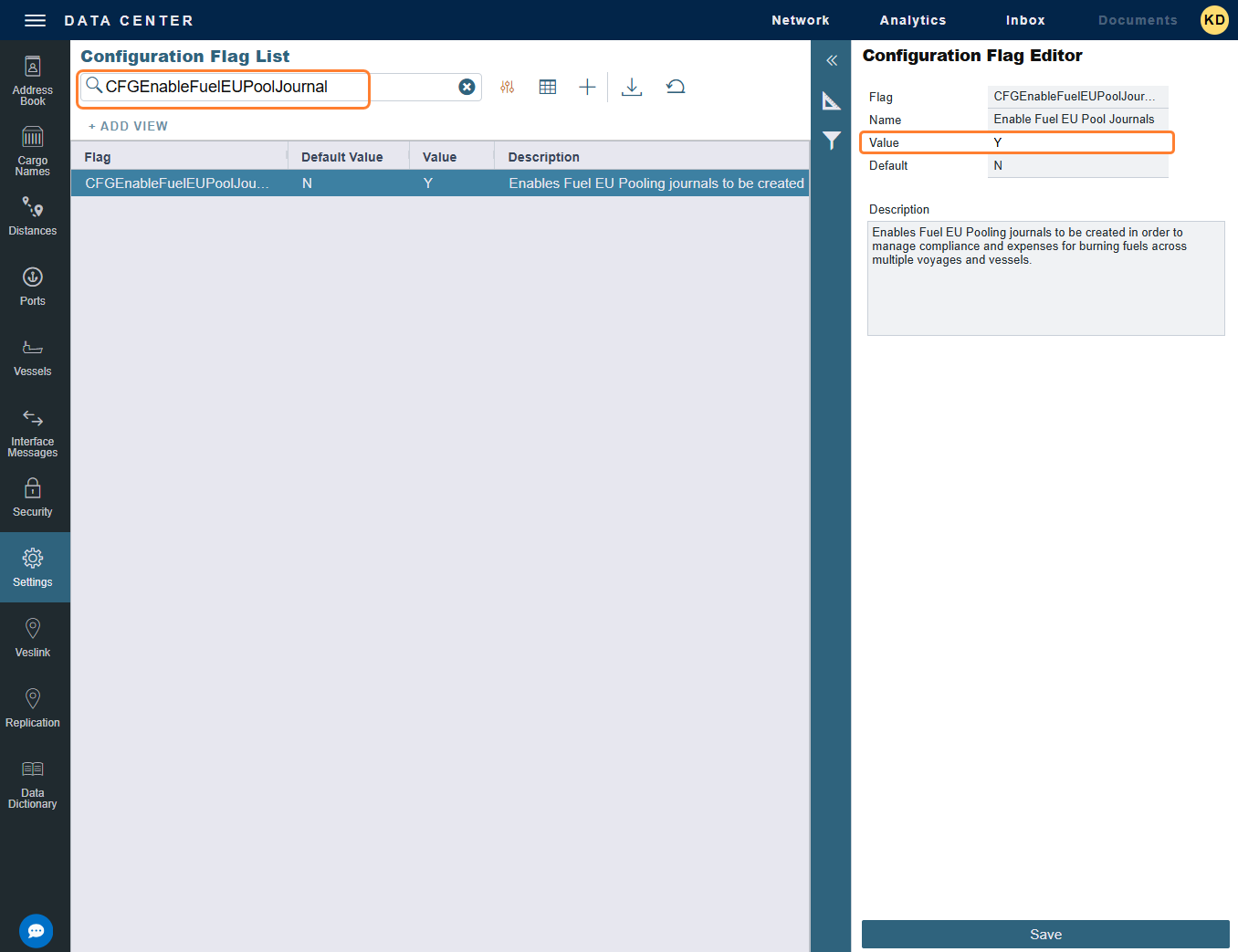Open the navigation hamburger menu

[35, 19]
